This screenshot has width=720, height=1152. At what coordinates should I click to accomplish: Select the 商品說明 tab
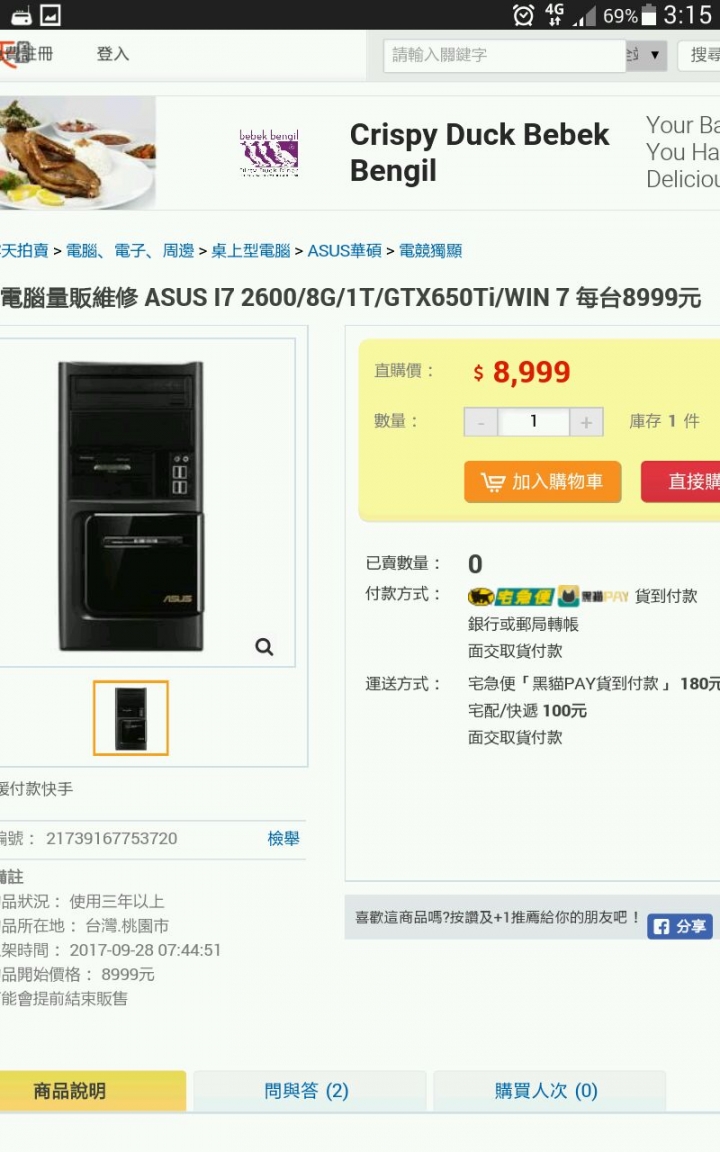70,1091
